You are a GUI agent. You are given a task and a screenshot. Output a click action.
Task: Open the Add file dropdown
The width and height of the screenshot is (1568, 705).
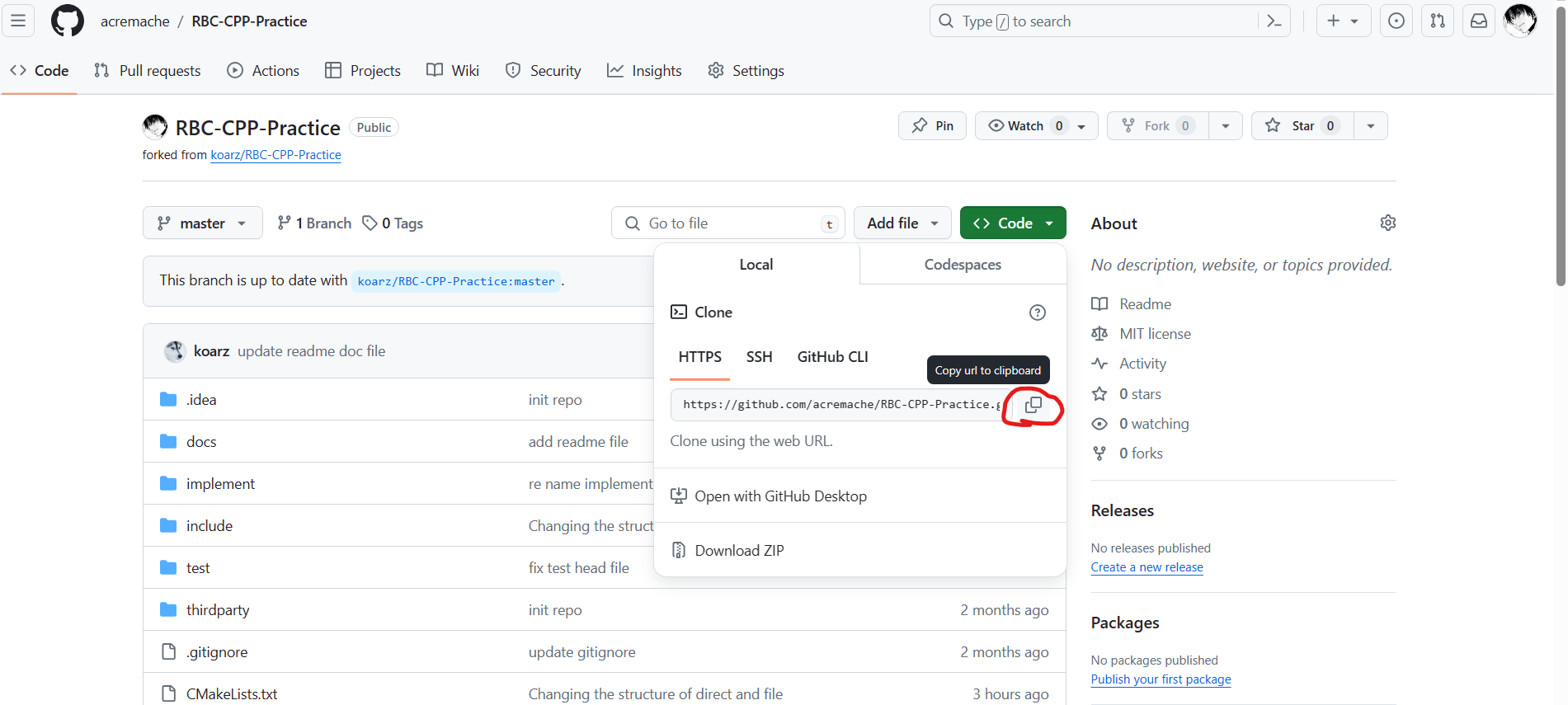tap(902, 223)
